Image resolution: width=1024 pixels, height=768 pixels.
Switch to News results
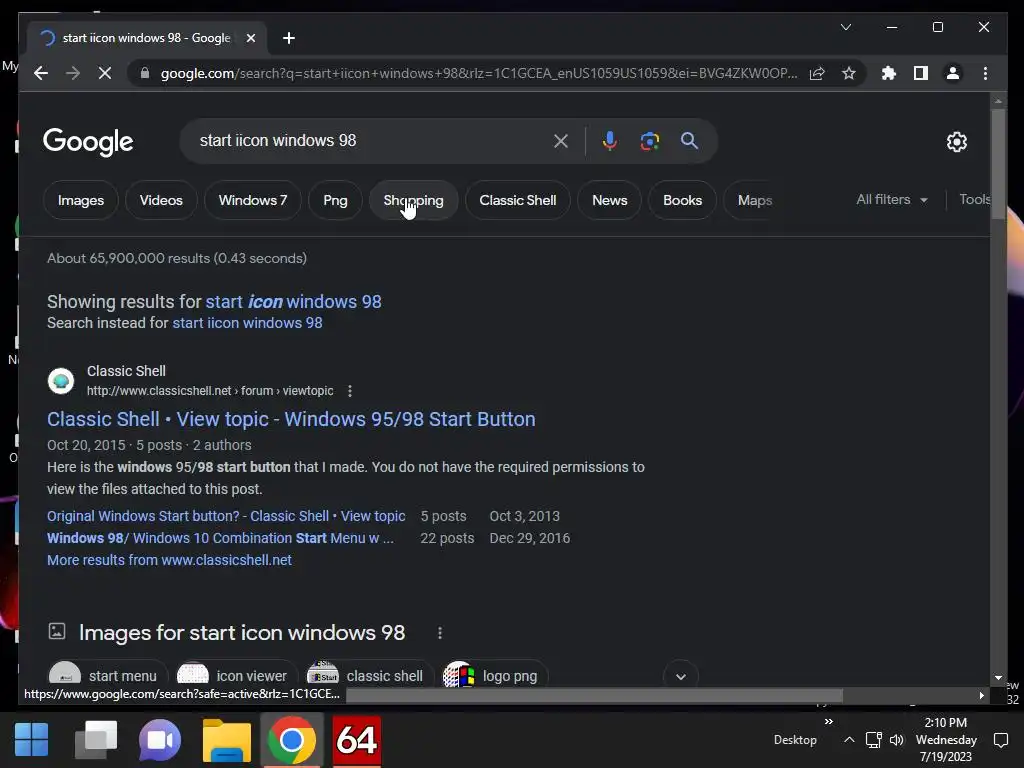(609, 200)
